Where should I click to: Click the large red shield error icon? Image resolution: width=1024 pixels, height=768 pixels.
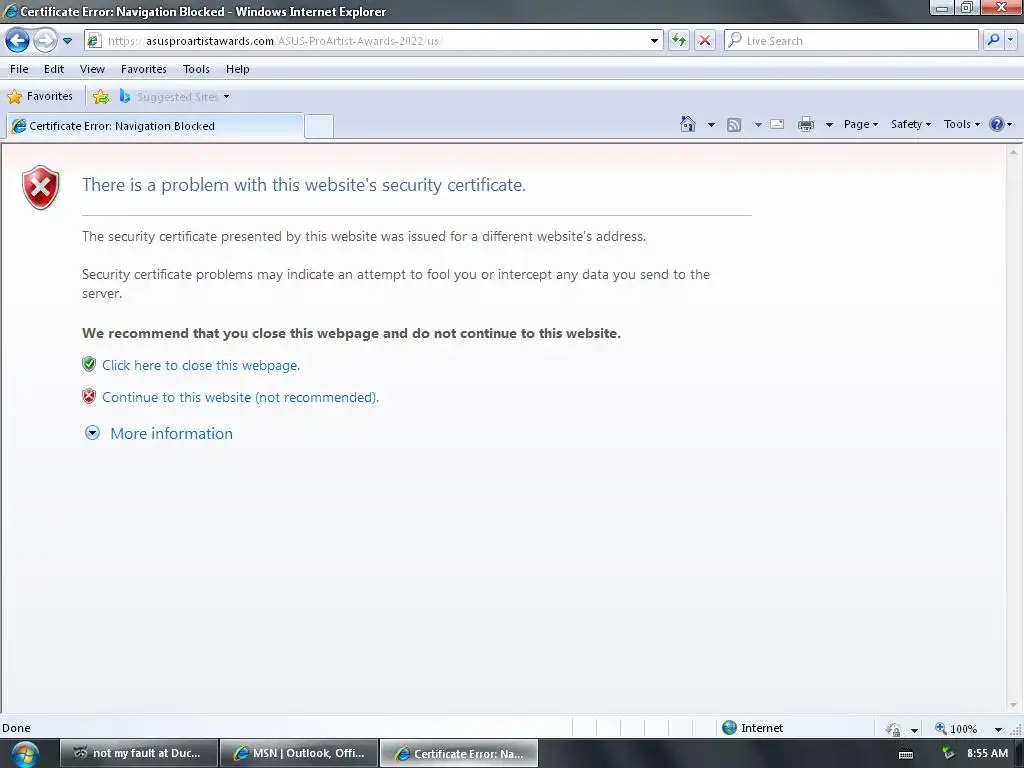(x=40, y=187)
